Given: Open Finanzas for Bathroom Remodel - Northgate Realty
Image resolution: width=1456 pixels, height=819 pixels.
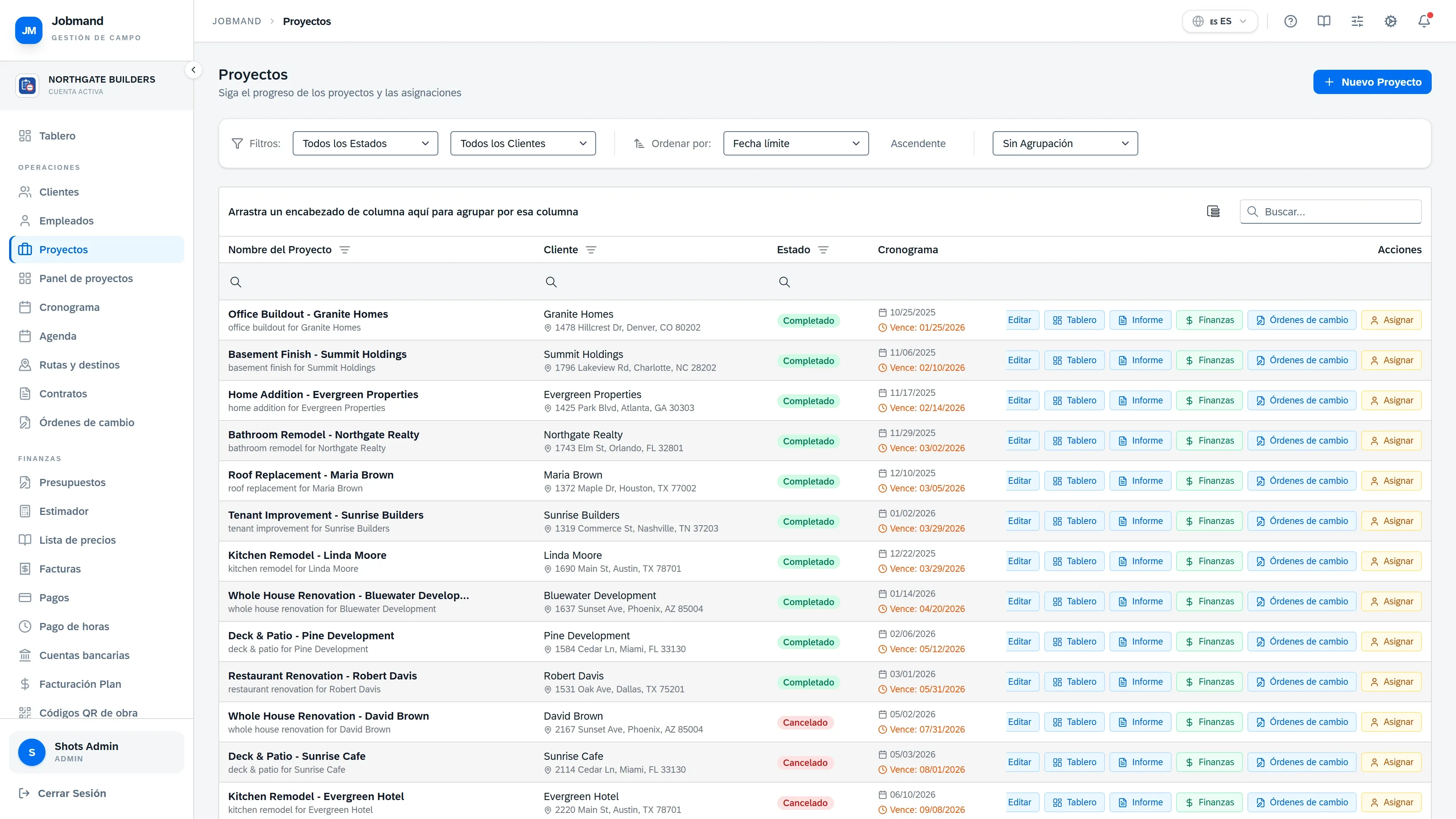Looking at the screenshot, I should point(1209,440).
